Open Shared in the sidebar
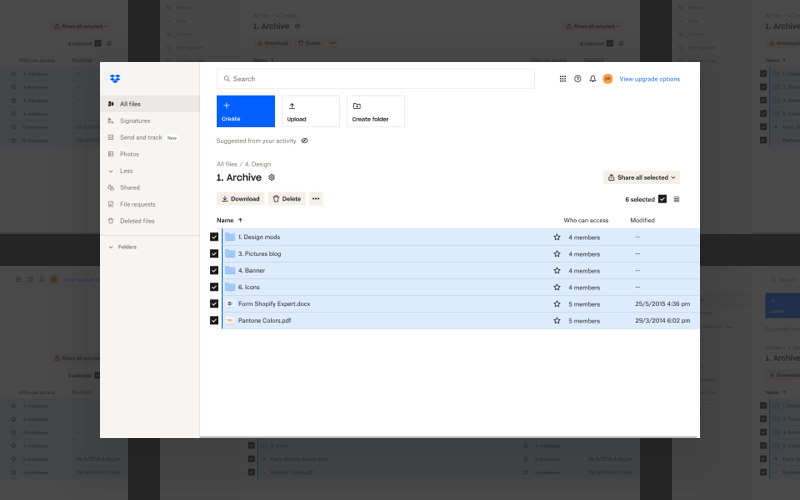This screenshot has height=500, width=800. pyautogui.click(x=130, y=188)
